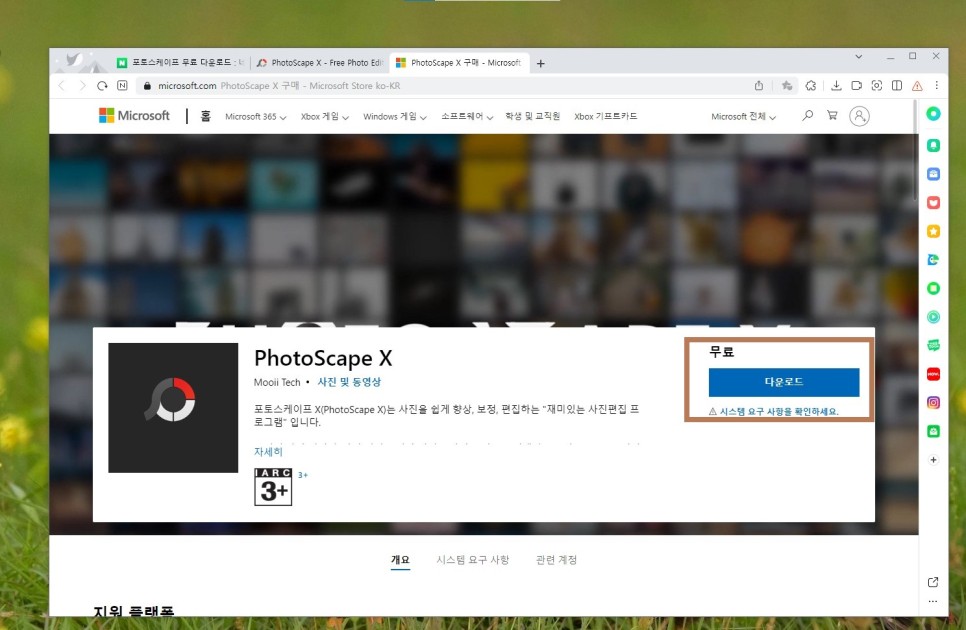Toggle the split-view side panel icon
Viewport: 966px width, 630px height.
pyautogui.click(x=897, y=86)
